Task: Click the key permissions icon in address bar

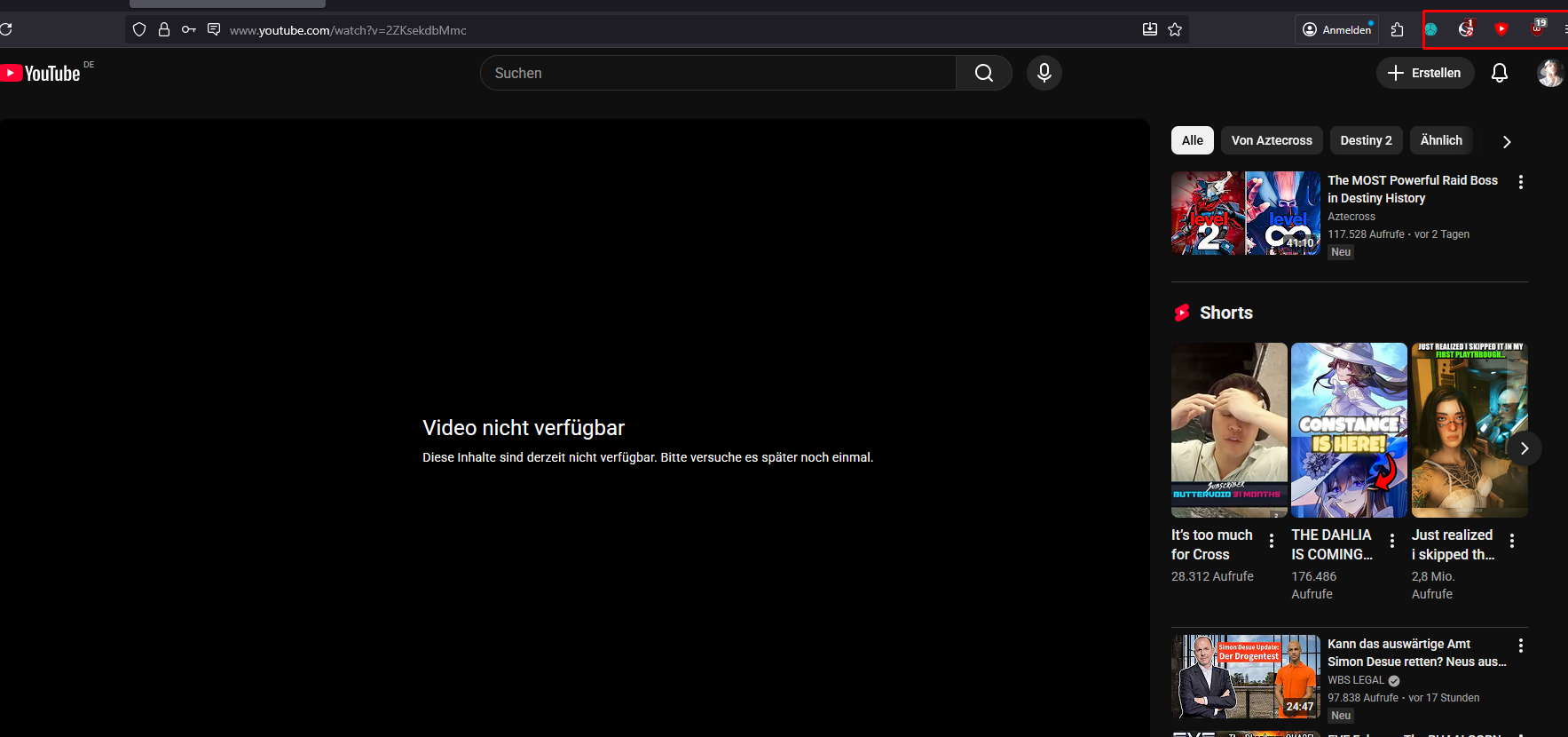Action: click(x=188, y=29)
